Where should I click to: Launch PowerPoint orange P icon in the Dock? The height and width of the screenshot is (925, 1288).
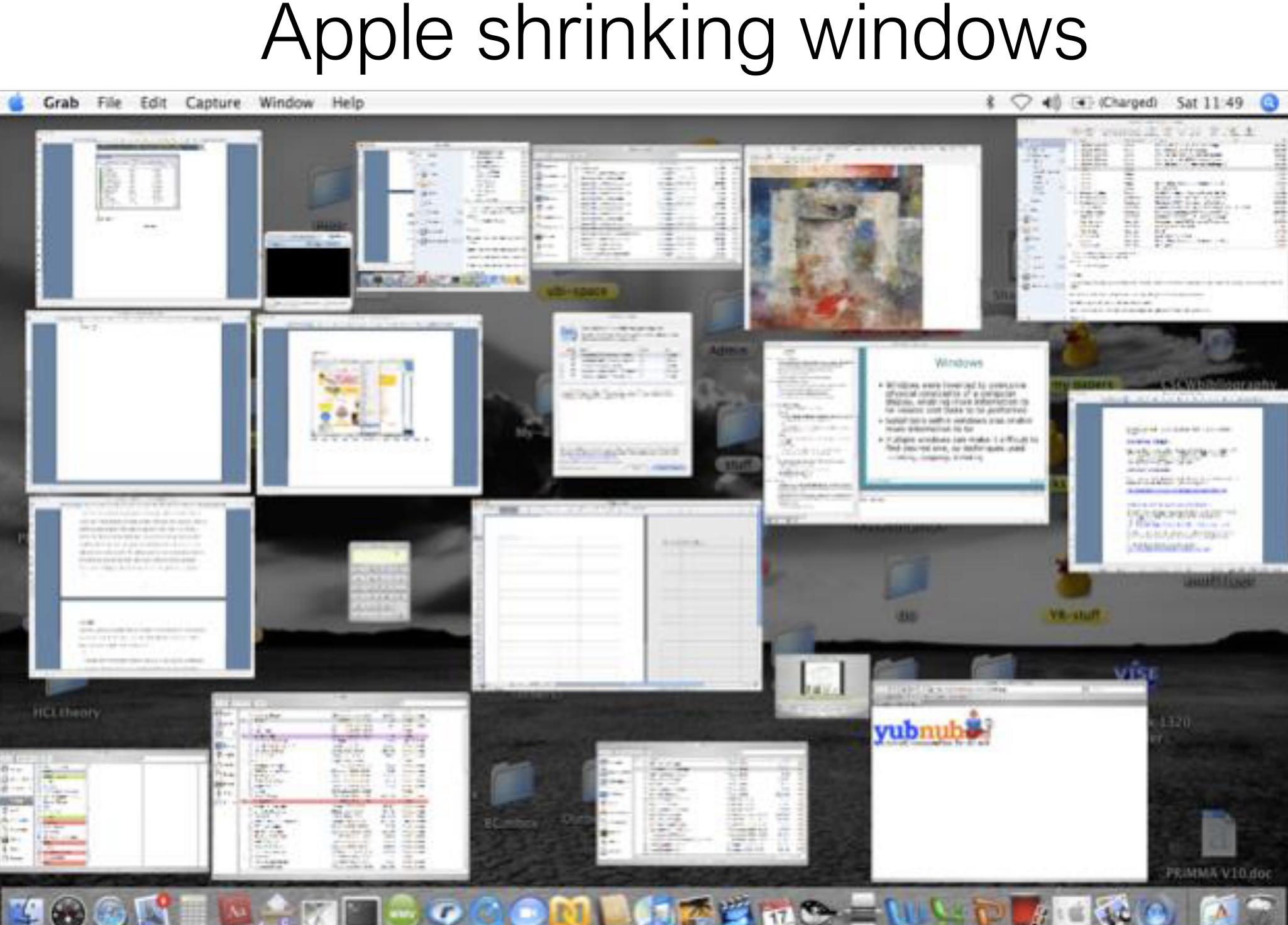pyautogui.click(x=989, y=910)
